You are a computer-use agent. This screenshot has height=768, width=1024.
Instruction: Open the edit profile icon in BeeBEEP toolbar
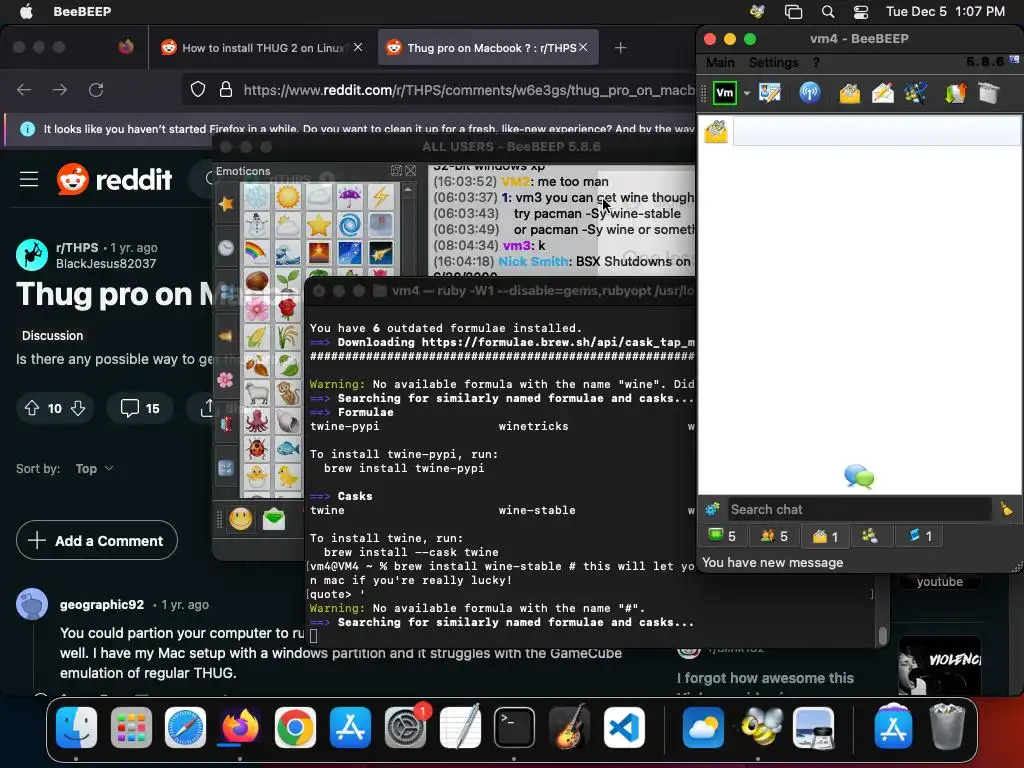pyautogui.click(x=770, y=93)
